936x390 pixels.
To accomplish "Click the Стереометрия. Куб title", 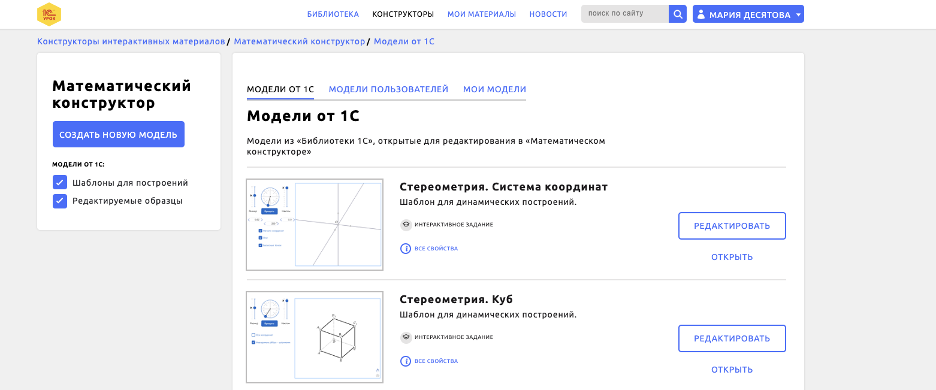I will coord(456,299).
